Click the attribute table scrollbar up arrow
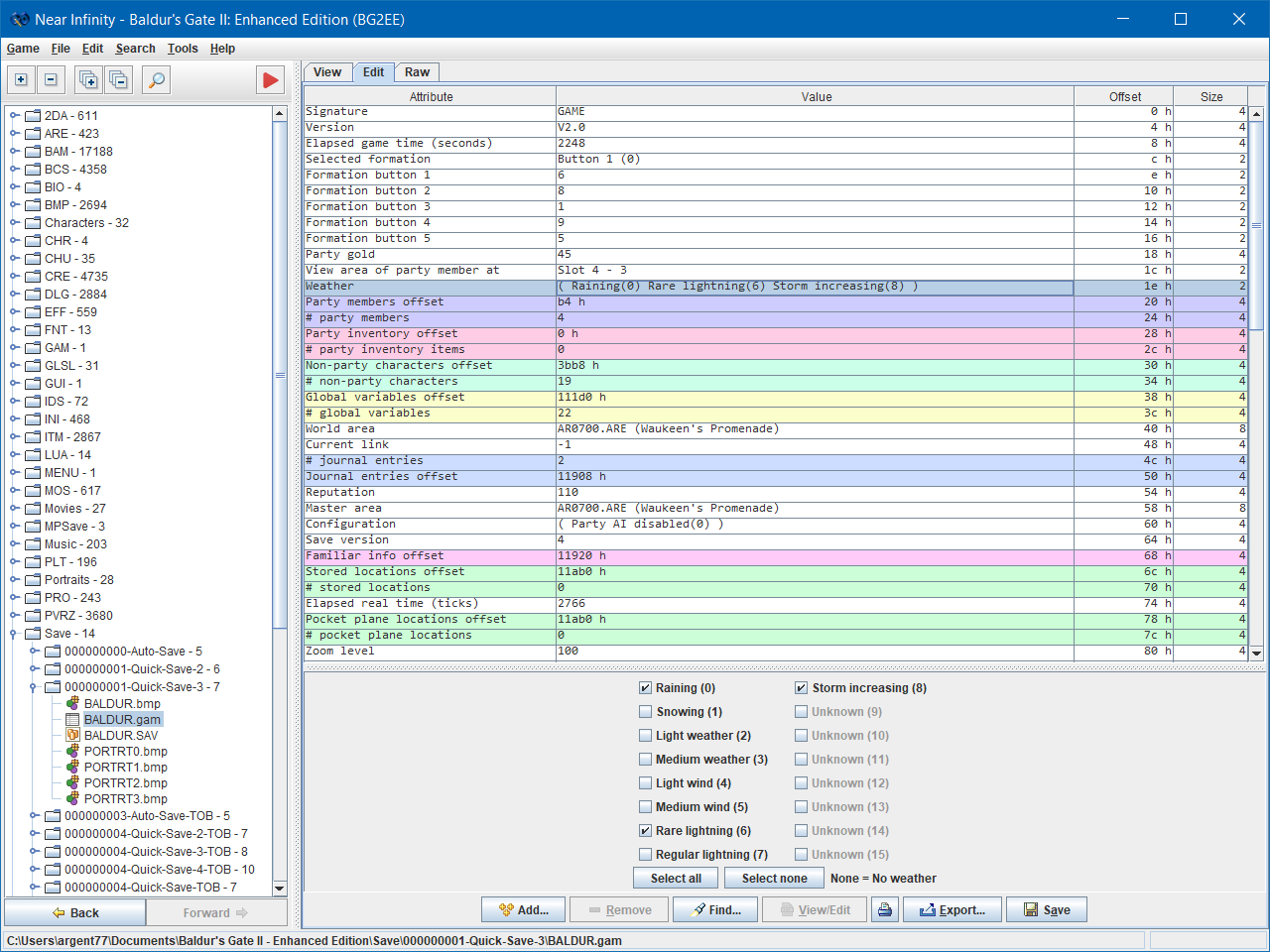This screenshot has height=952, width=1270. [x=1256, y=114]
